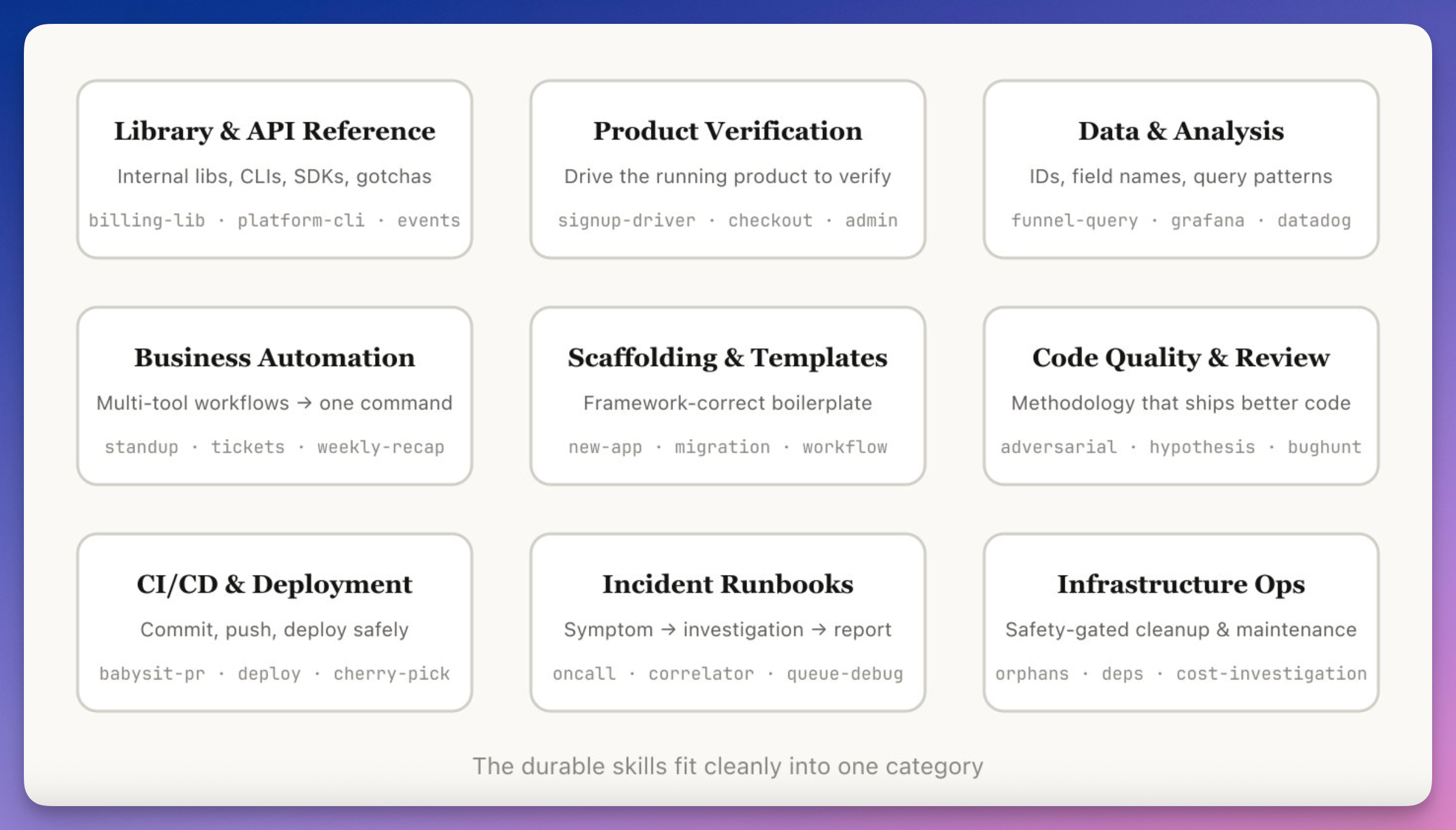Click the migration skill label
1456x830 pixels.
pos(722,447)
